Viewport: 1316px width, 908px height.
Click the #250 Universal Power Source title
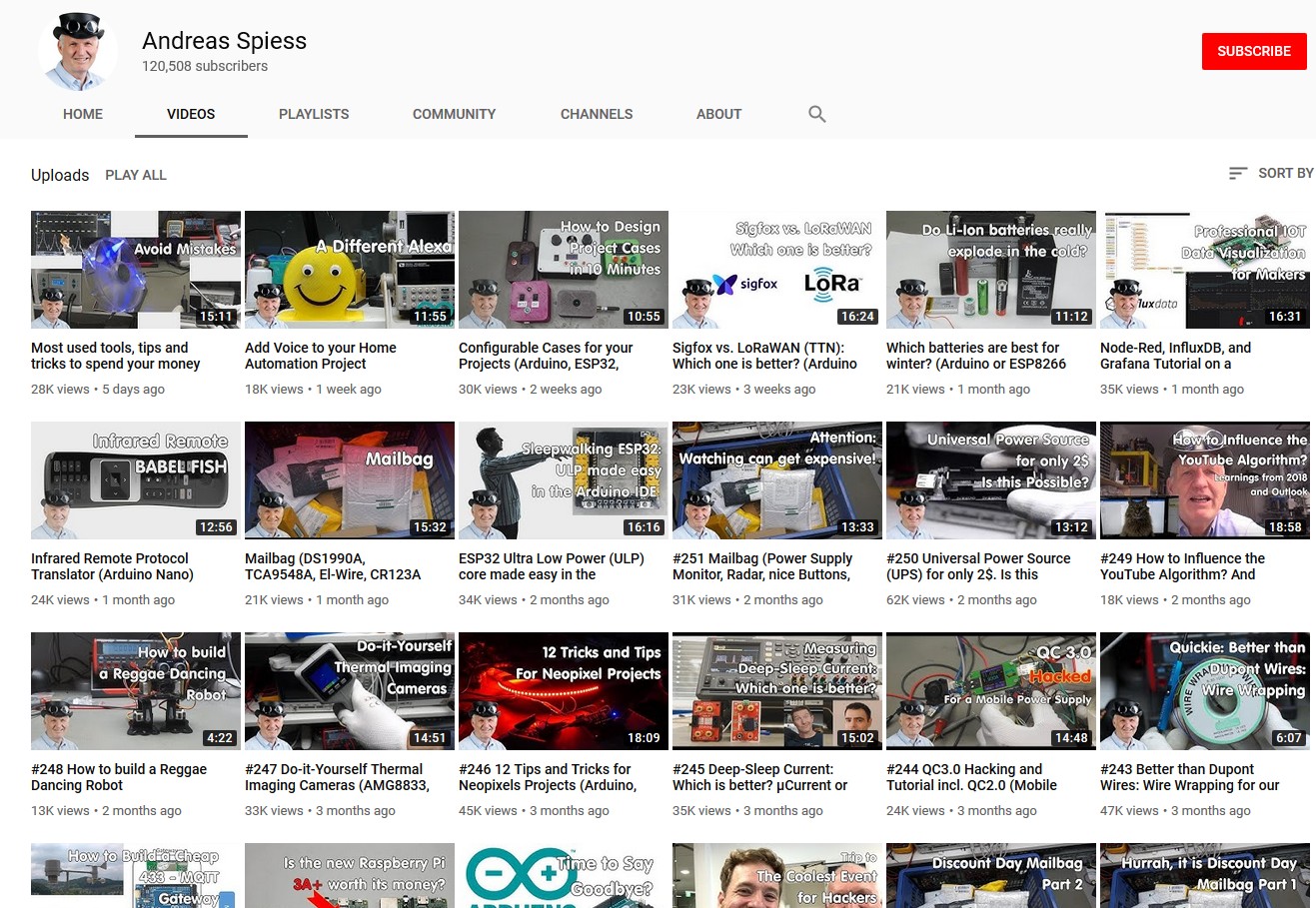[978, 566]
